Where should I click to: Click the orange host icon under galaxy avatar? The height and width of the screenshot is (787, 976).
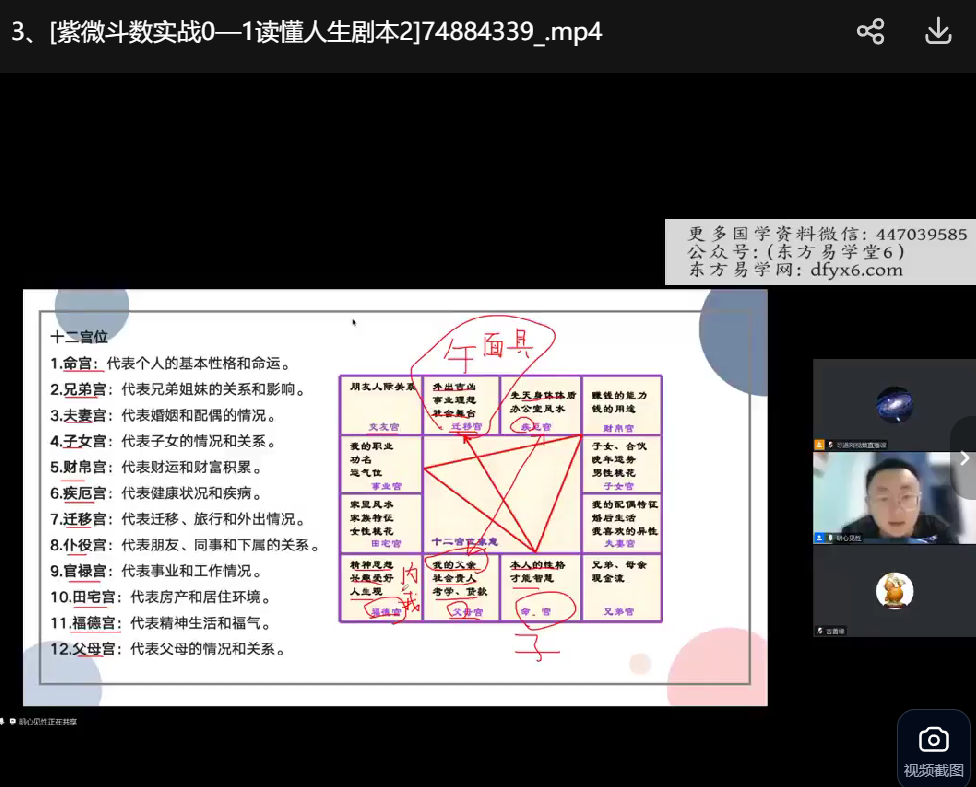tap(819, 444)
